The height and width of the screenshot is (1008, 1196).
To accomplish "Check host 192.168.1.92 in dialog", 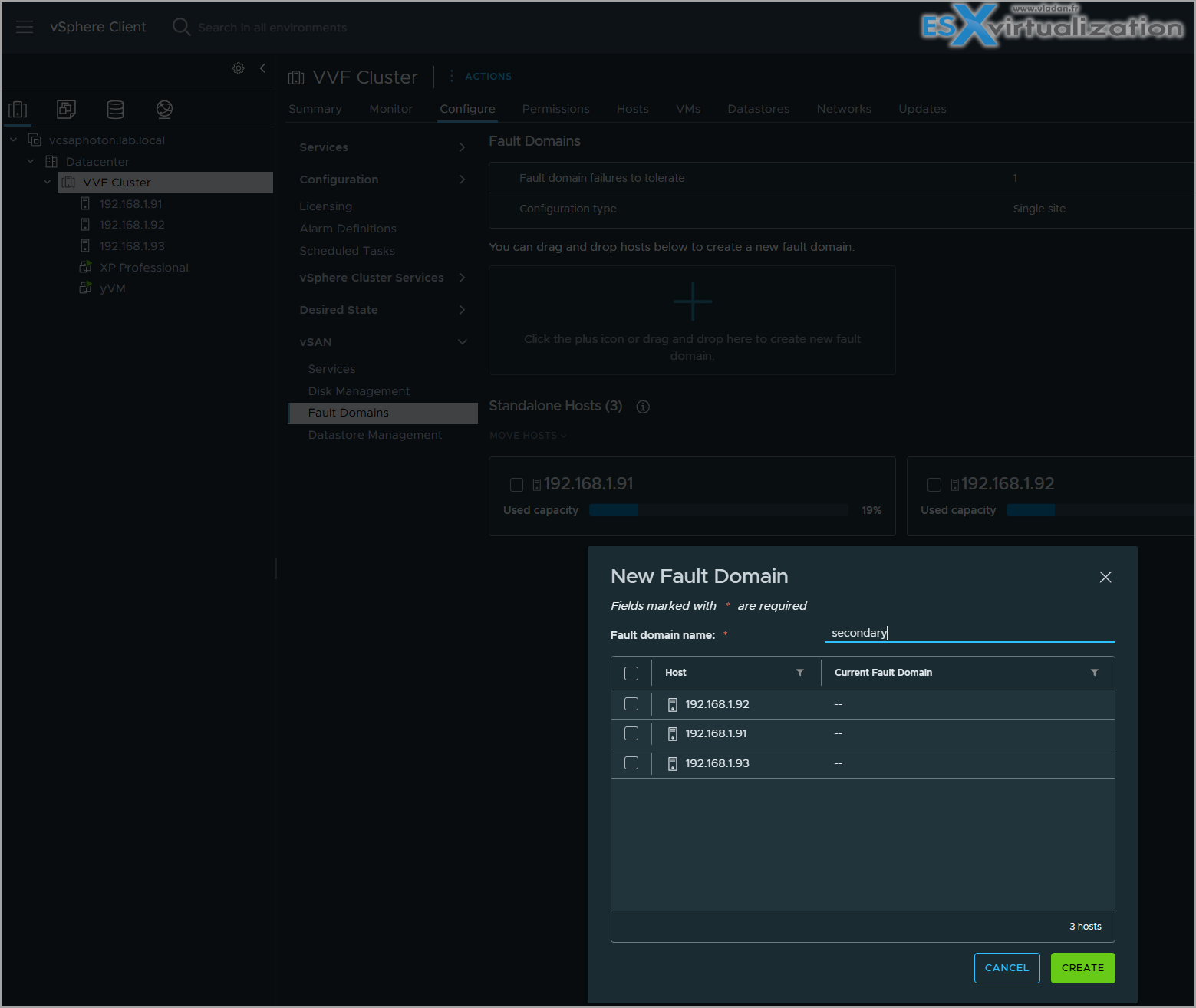I will point(631,703).
